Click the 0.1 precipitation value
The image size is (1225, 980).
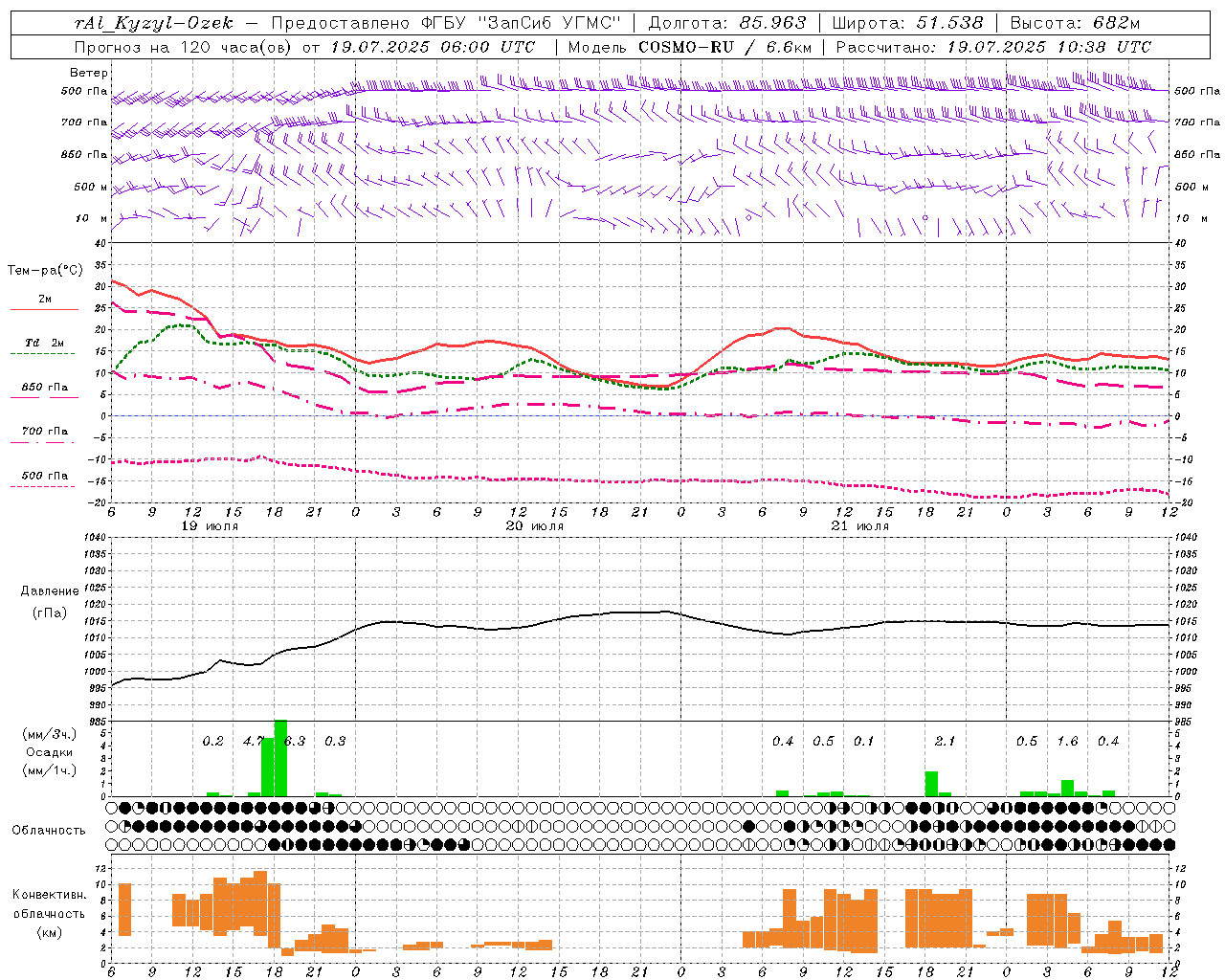click(x=864, y=742)
